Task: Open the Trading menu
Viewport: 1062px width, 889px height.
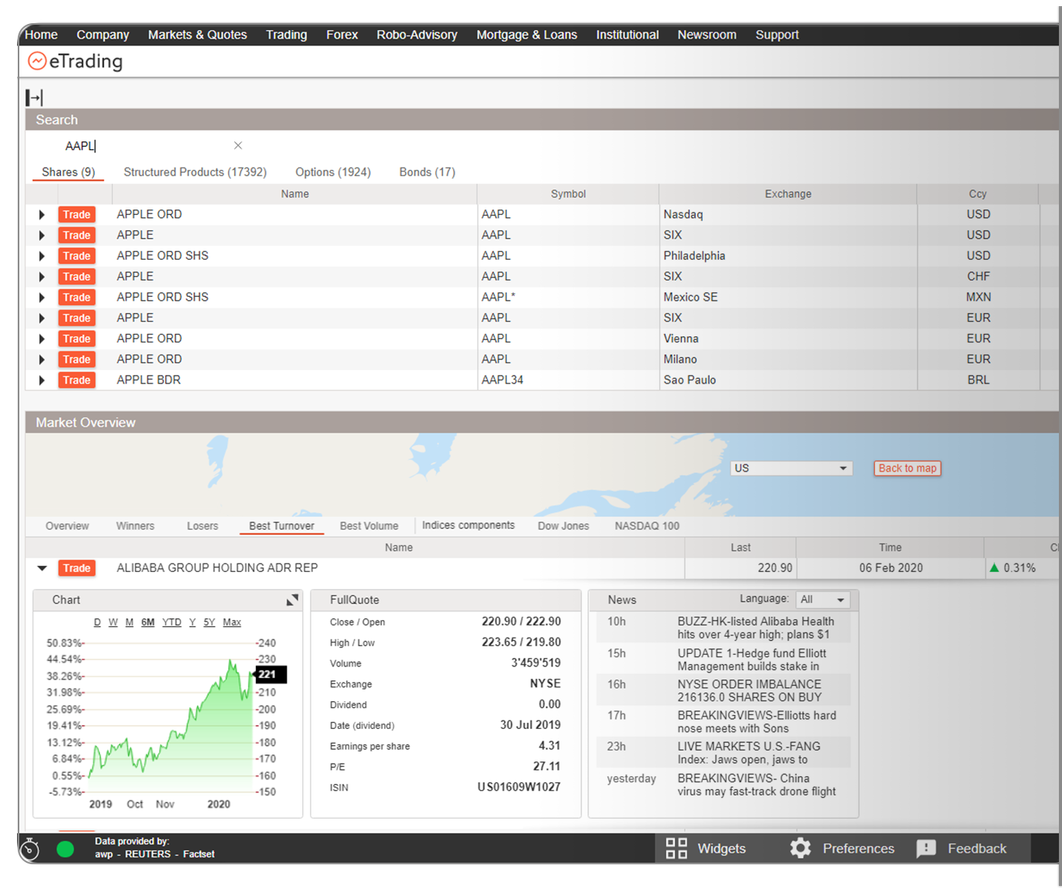Action: (286, 35)
